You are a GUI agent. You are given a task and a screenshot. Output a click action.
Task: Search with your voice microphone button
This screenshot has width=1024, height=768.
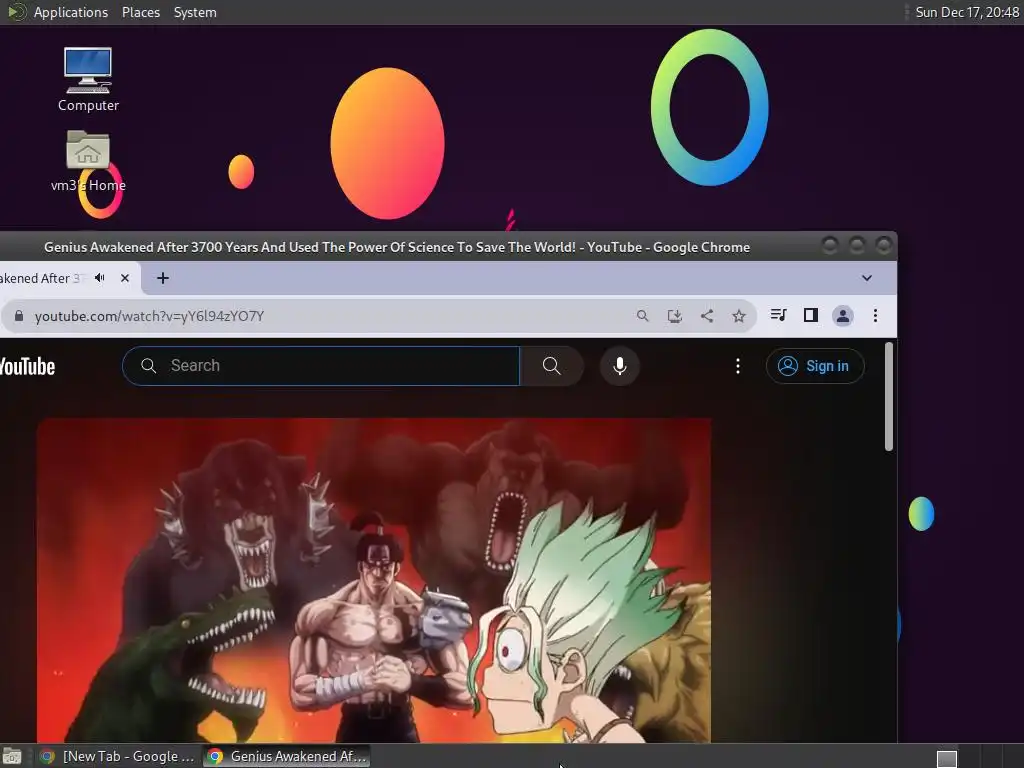pyautogui.click(x=620, y=366)
